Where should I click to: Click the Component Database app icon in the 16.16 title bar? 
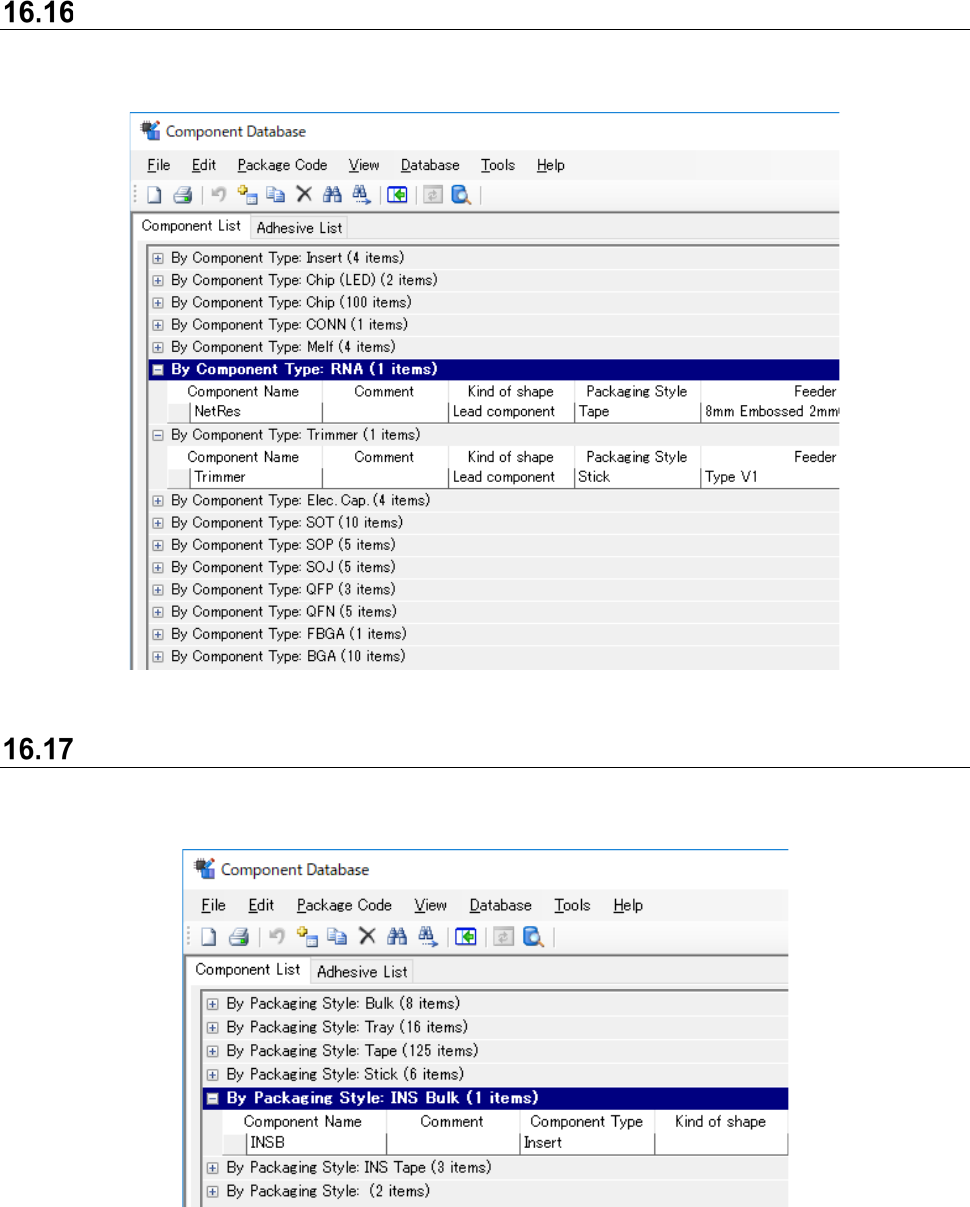click(x=151, y=130)
